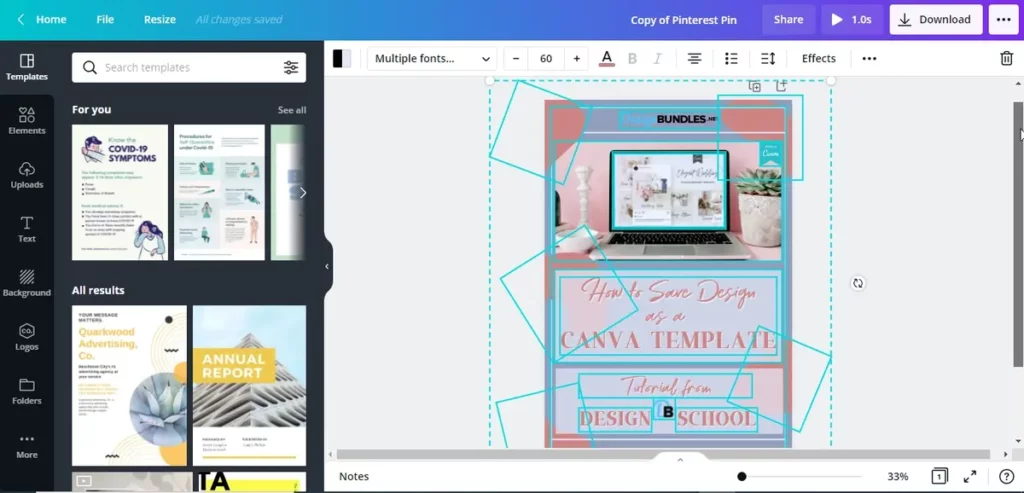Duplicate the page icon above canvas

(x=754, y=86)
